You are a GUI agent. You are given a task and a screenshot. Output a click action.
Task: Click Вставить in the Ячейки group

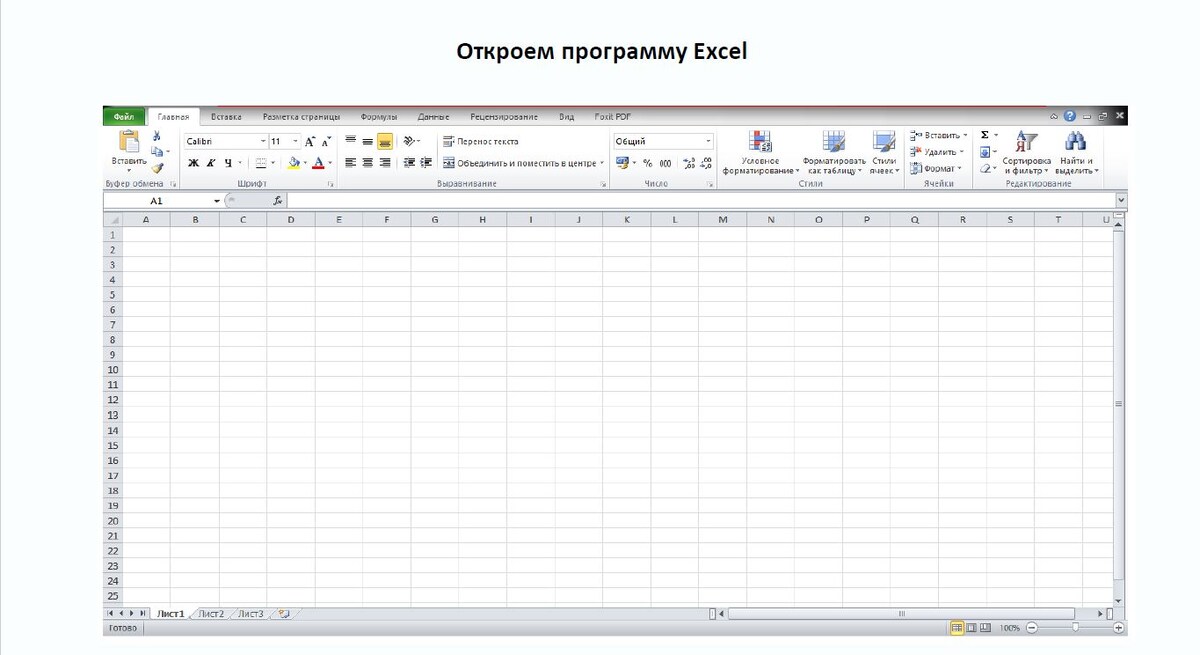coord(939,135)
